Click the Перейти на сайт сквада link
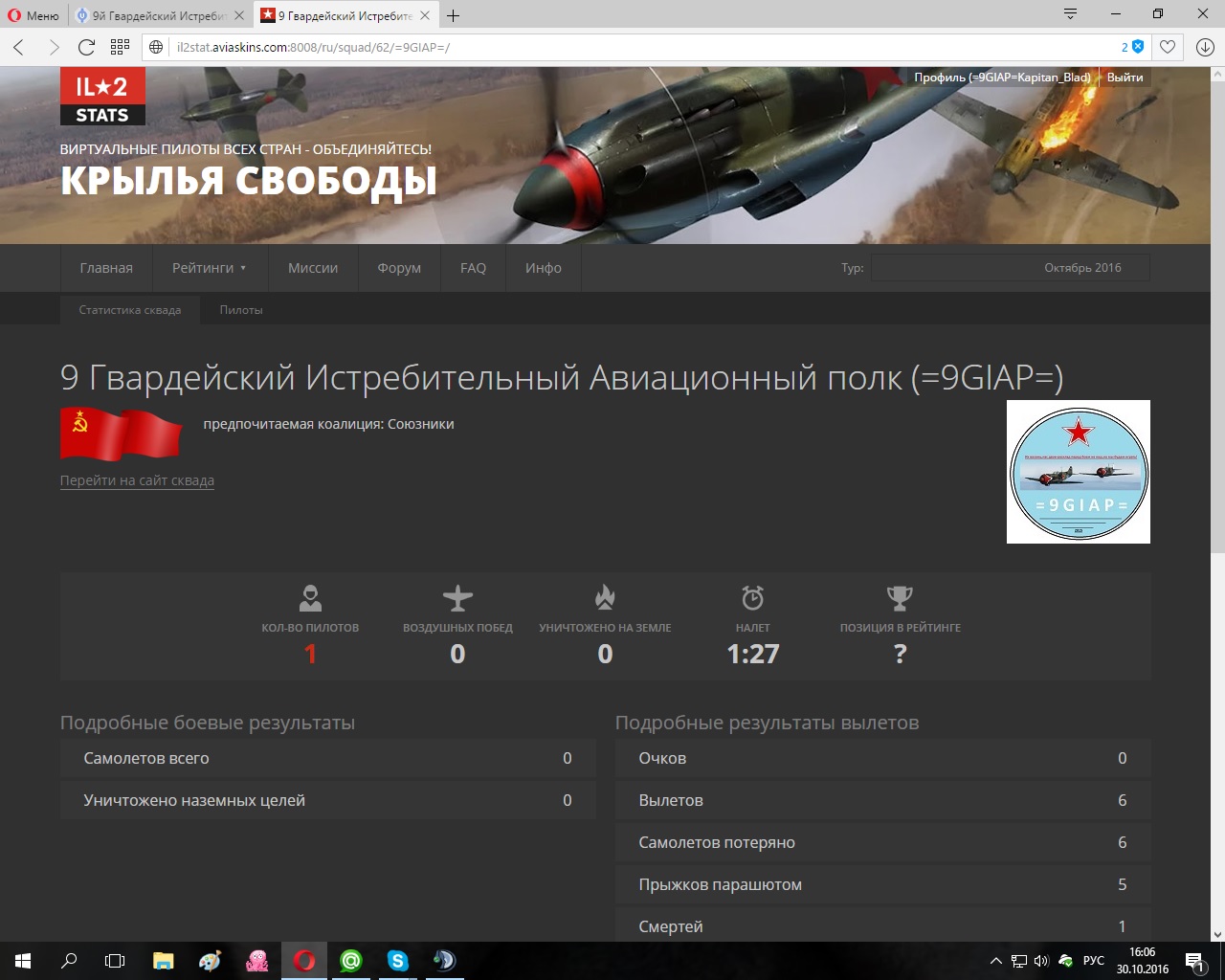This screenshot has width=1225, height=980. point(137,480)
